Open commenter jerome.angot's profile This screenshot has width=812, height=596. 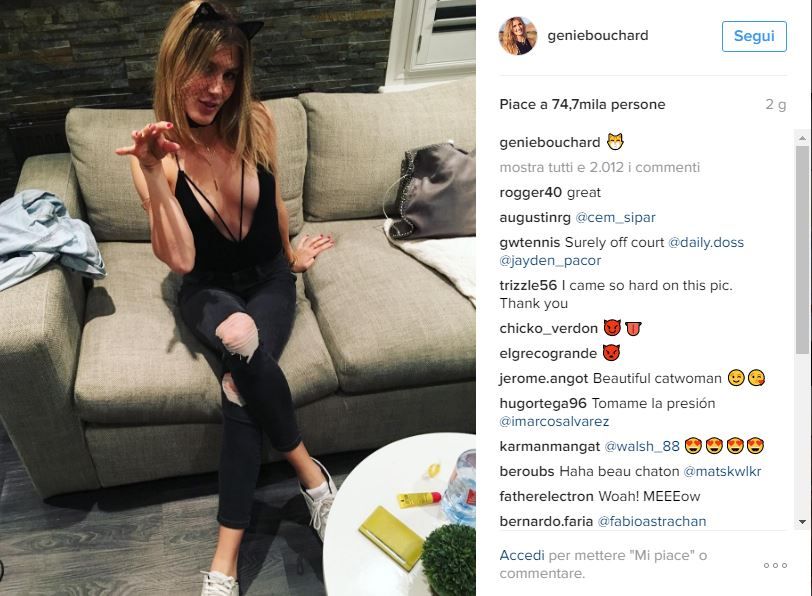tap(544, 379)
